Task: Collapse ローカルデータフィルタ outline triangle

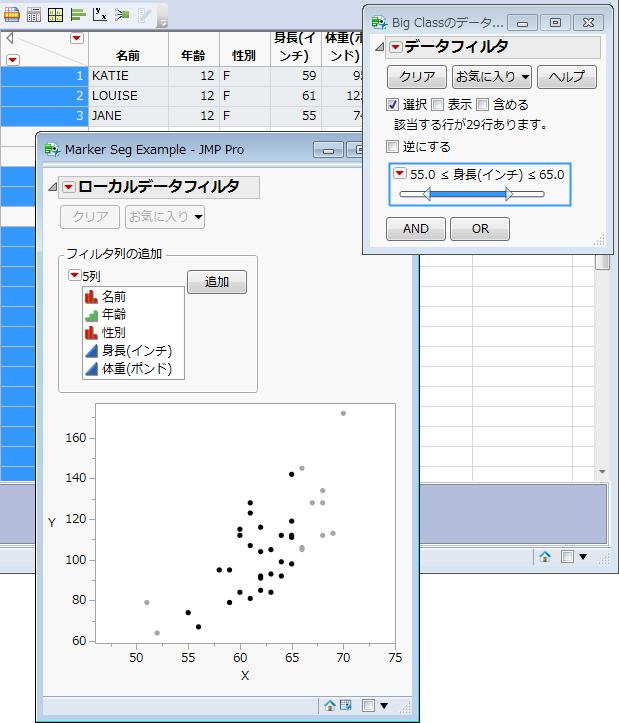Action: [52, 187]
